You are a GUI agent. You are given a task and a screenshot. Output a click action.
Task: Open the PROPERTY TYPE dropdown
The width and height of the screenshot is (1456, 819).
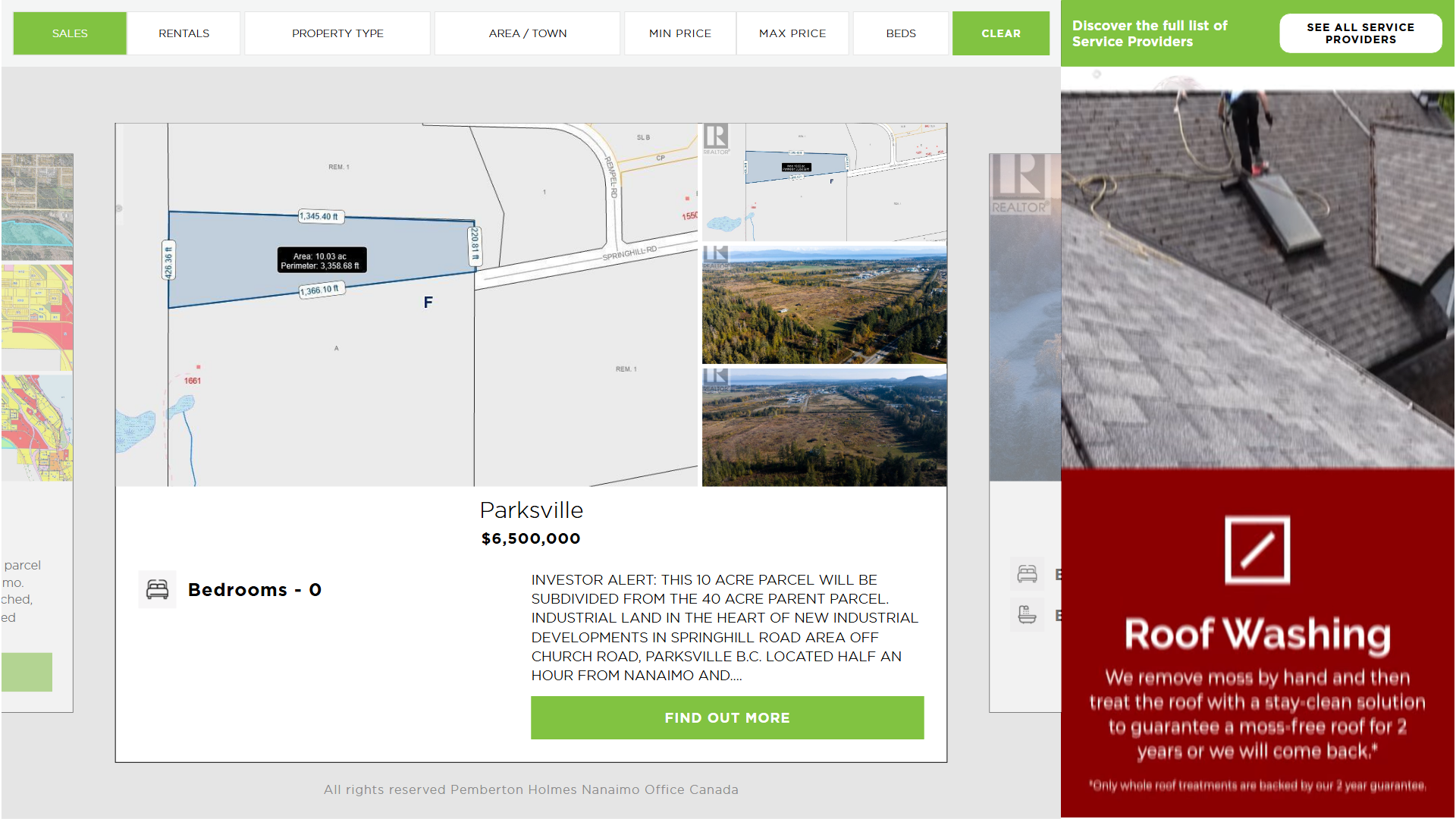click(x=337, y=33)
